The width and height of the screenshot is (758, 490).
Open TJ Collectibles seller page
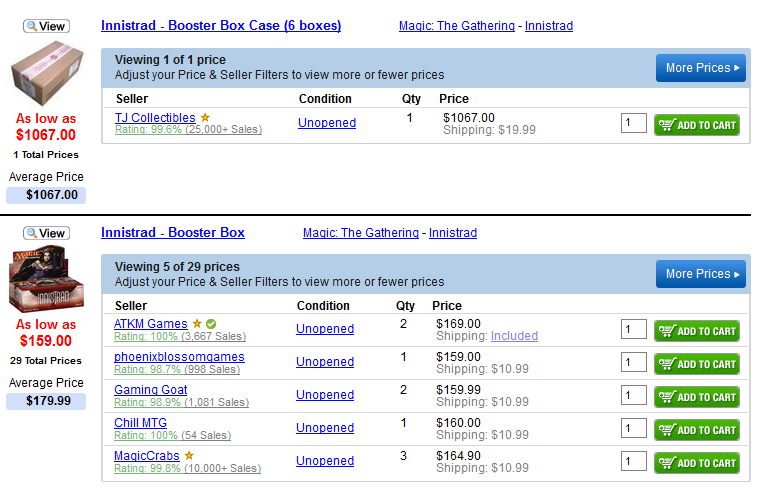pos(155,117)
